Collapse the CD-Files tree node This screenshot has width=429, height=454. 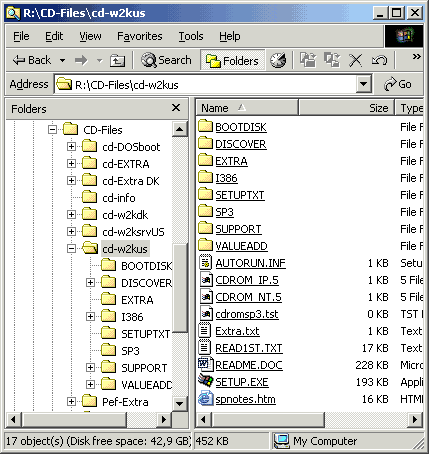(52, 129)
